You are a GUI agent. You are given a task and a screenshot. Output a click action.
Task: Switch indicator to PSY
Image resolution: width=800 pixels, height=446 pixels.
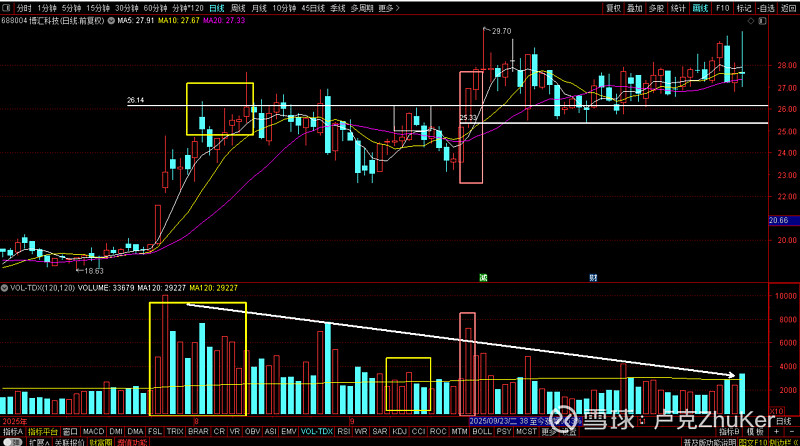(504, 432)
